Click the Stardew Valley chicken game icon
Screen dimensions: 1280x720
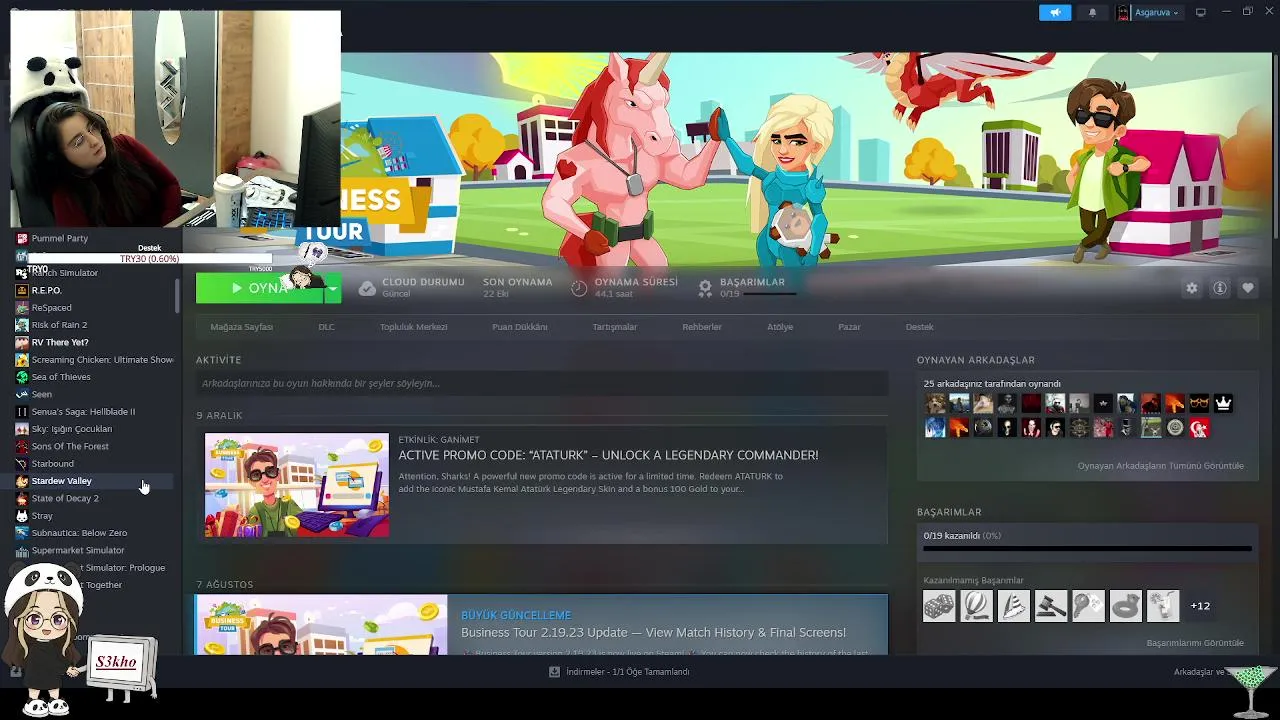pos(22,481)
